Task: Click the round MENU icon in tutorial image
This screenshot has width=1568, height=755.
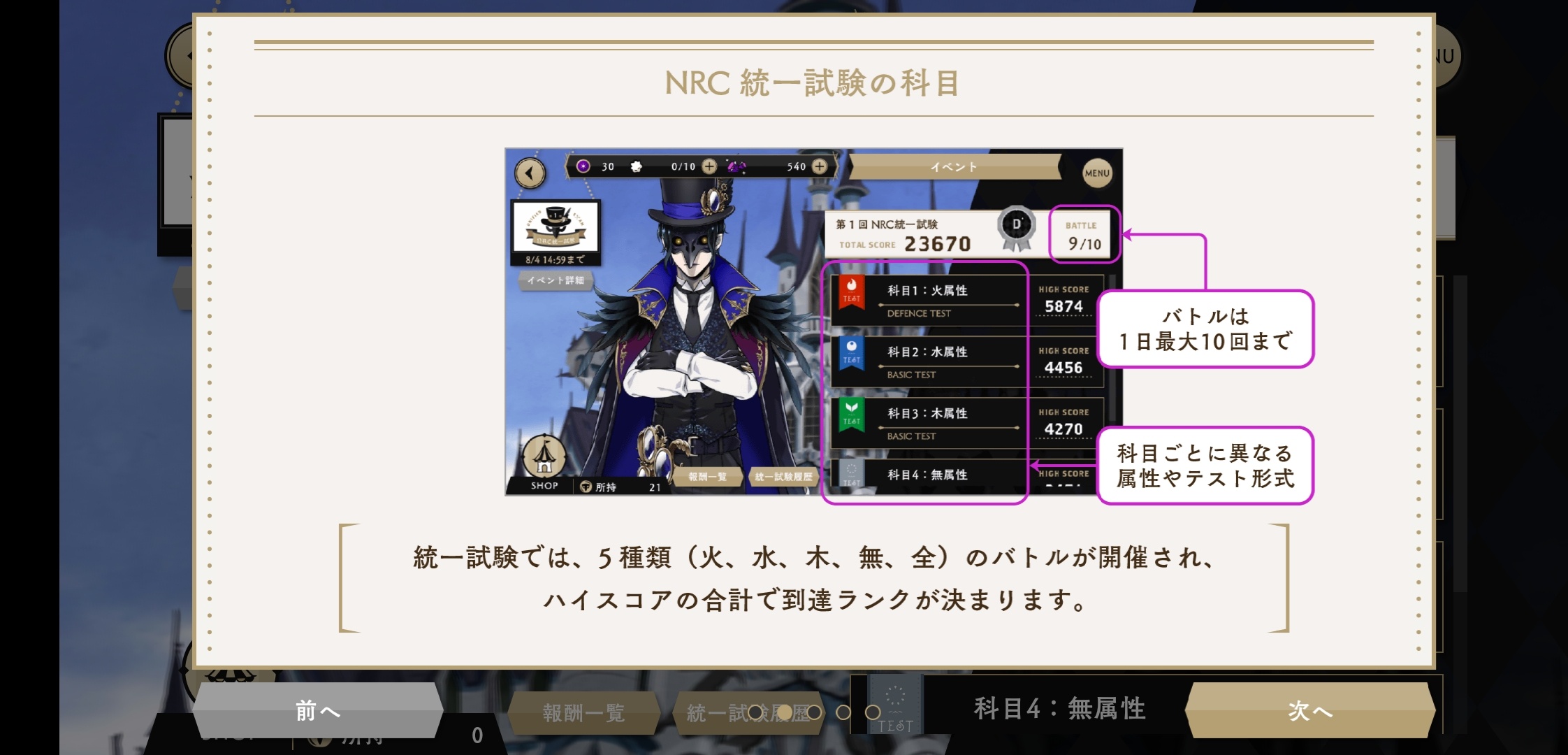Action: coord(1097,173)
